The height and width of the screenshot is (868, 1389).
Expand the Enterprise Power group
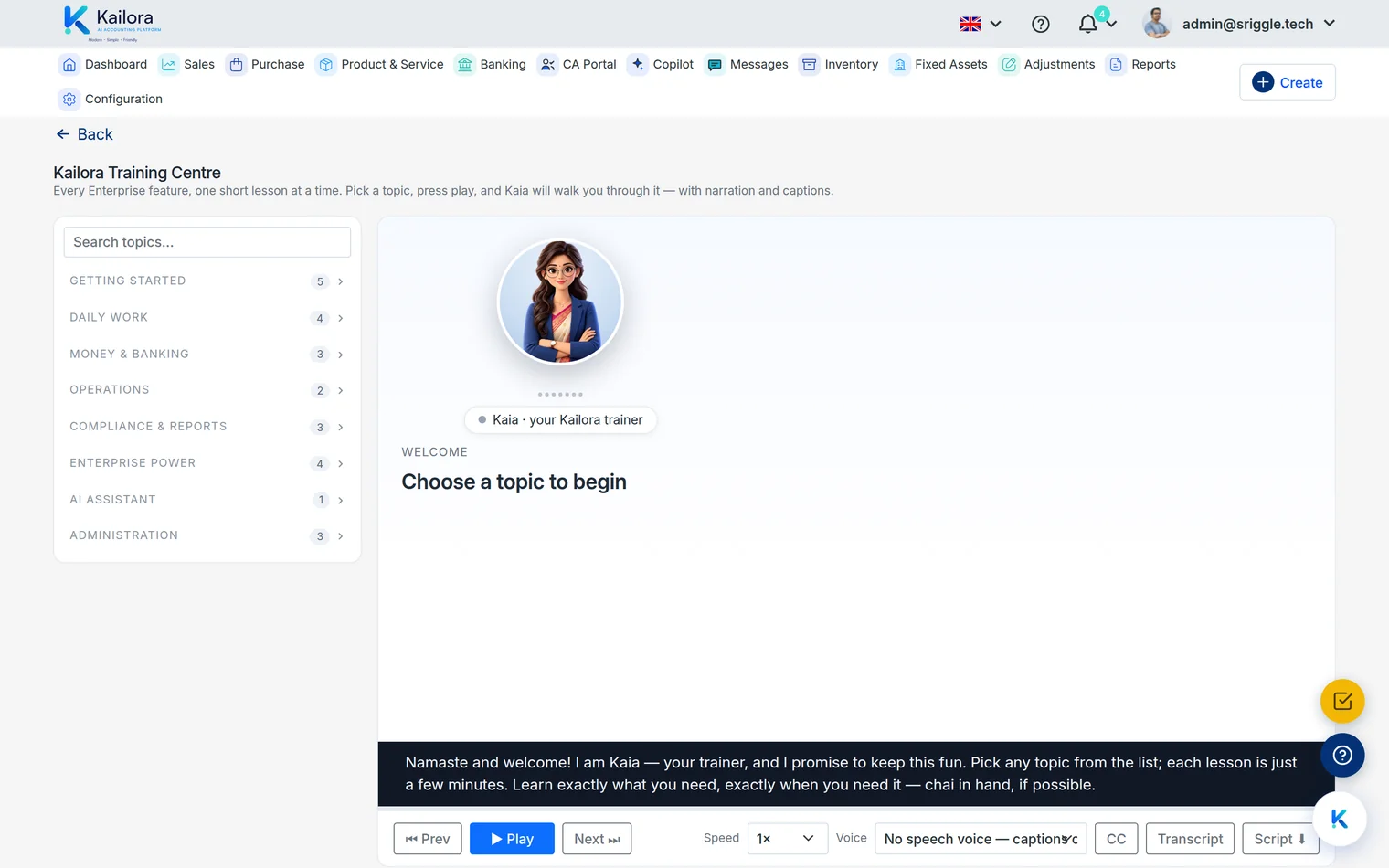(207, 463)
